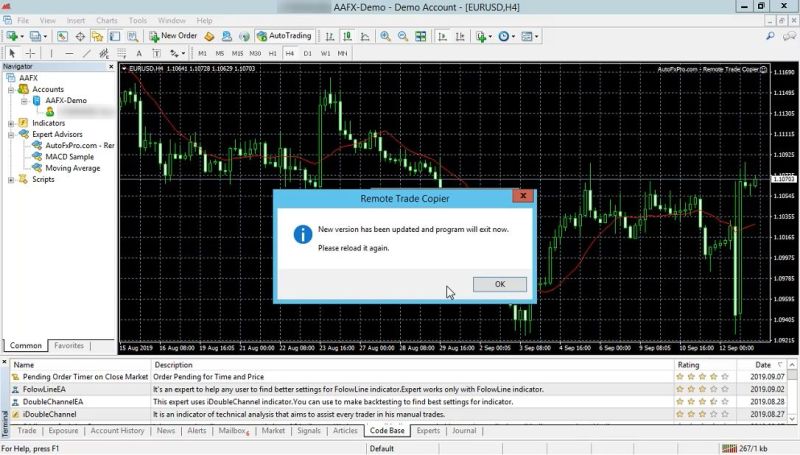Click the zoom in magnifier icon
This screenshot has width=800, height=455.
pos(386,36)
